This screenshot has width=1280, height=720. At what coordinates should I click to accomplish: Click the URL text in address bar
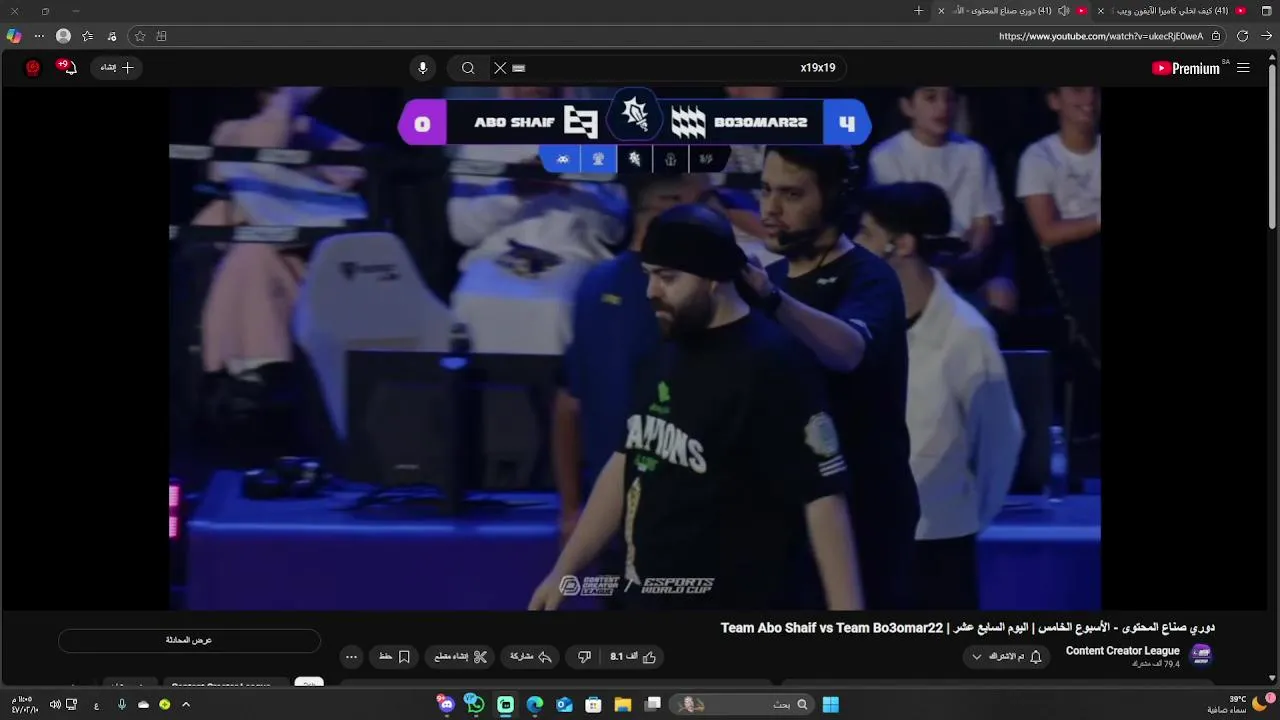[1101, 36]
